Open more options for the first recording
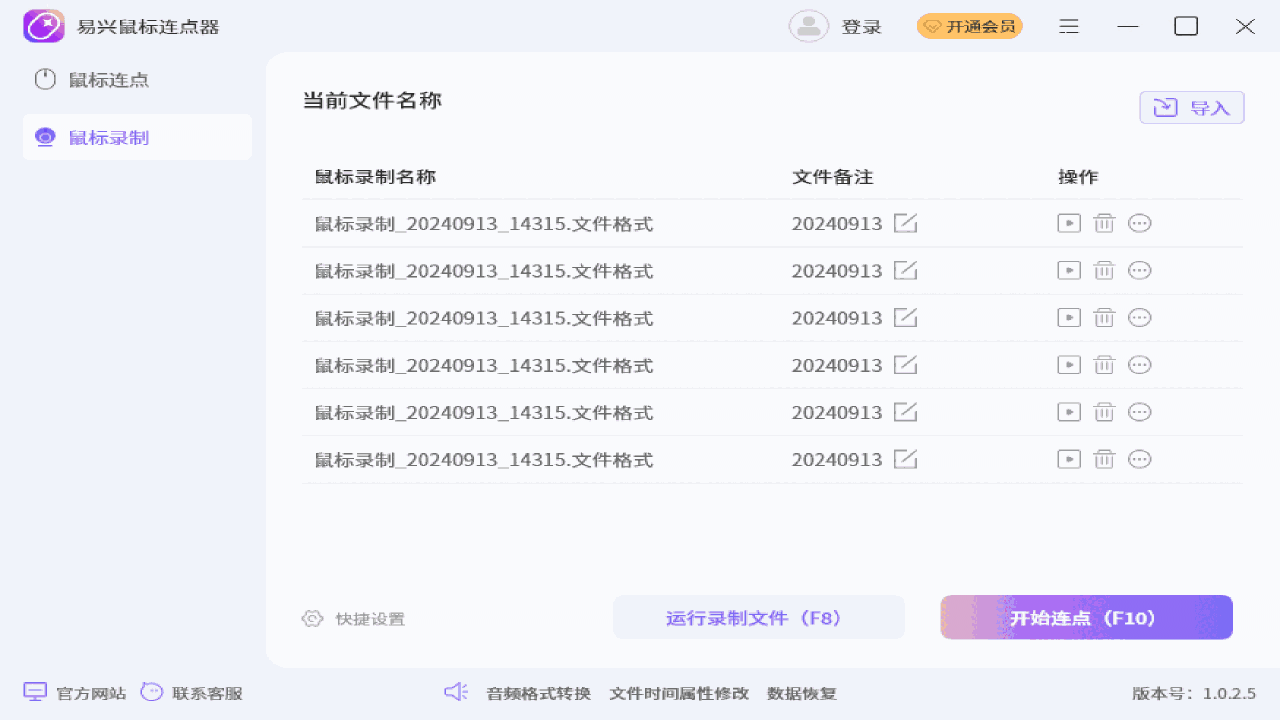 tap(1139, 223)
